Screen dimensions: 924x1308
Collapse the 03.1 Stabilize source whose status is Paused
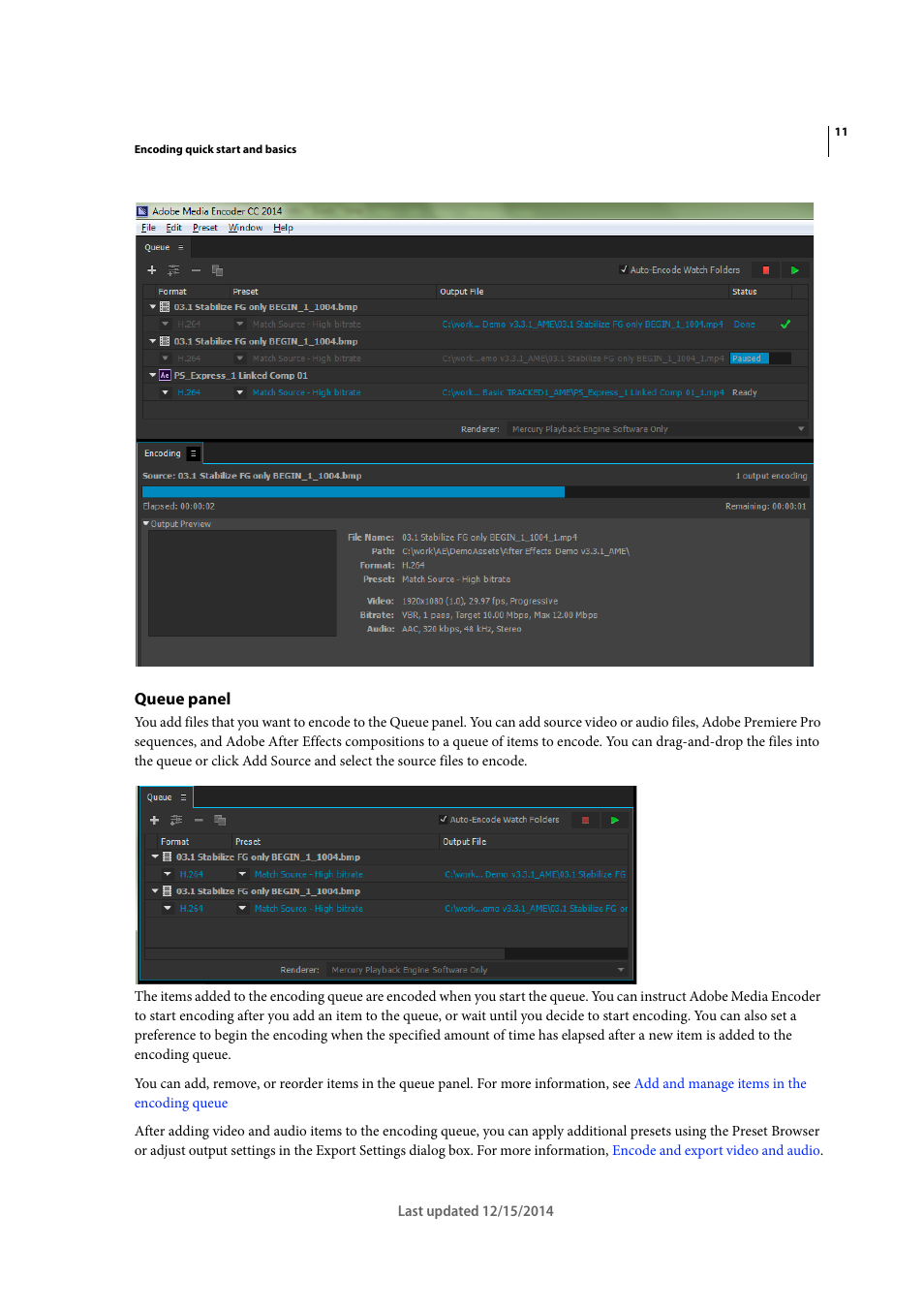click(x=152, y=341)
